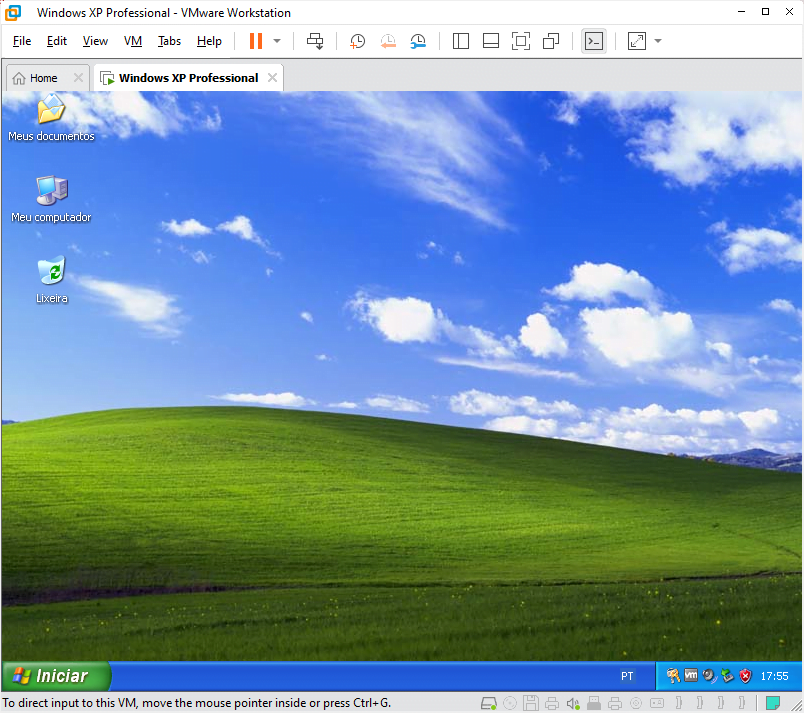Image resolution: width=804 pixels, height=713 pixels.
Task: Open the Edit menu
Action: coord(56,41)
